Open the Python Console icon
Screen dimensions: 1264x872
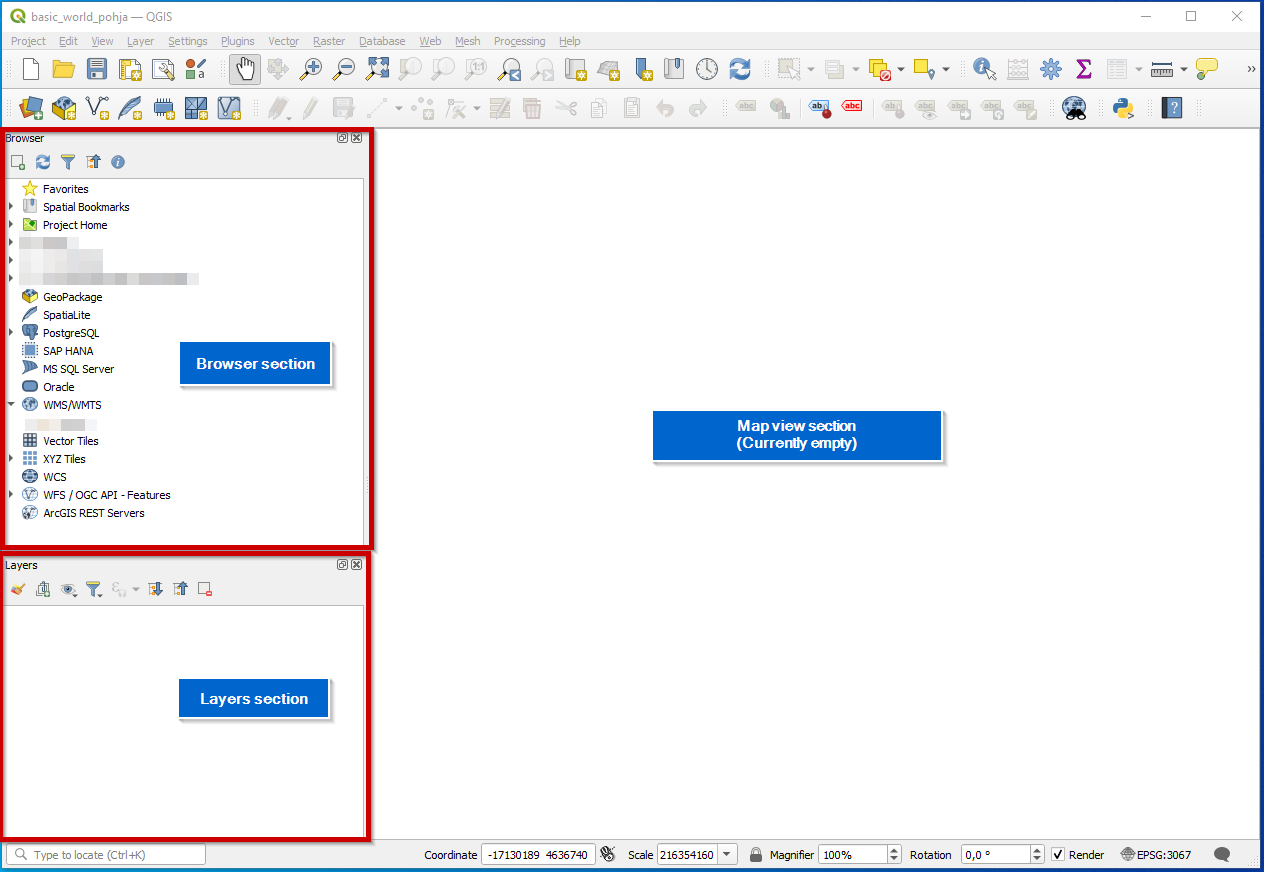tap(1124, 108)
